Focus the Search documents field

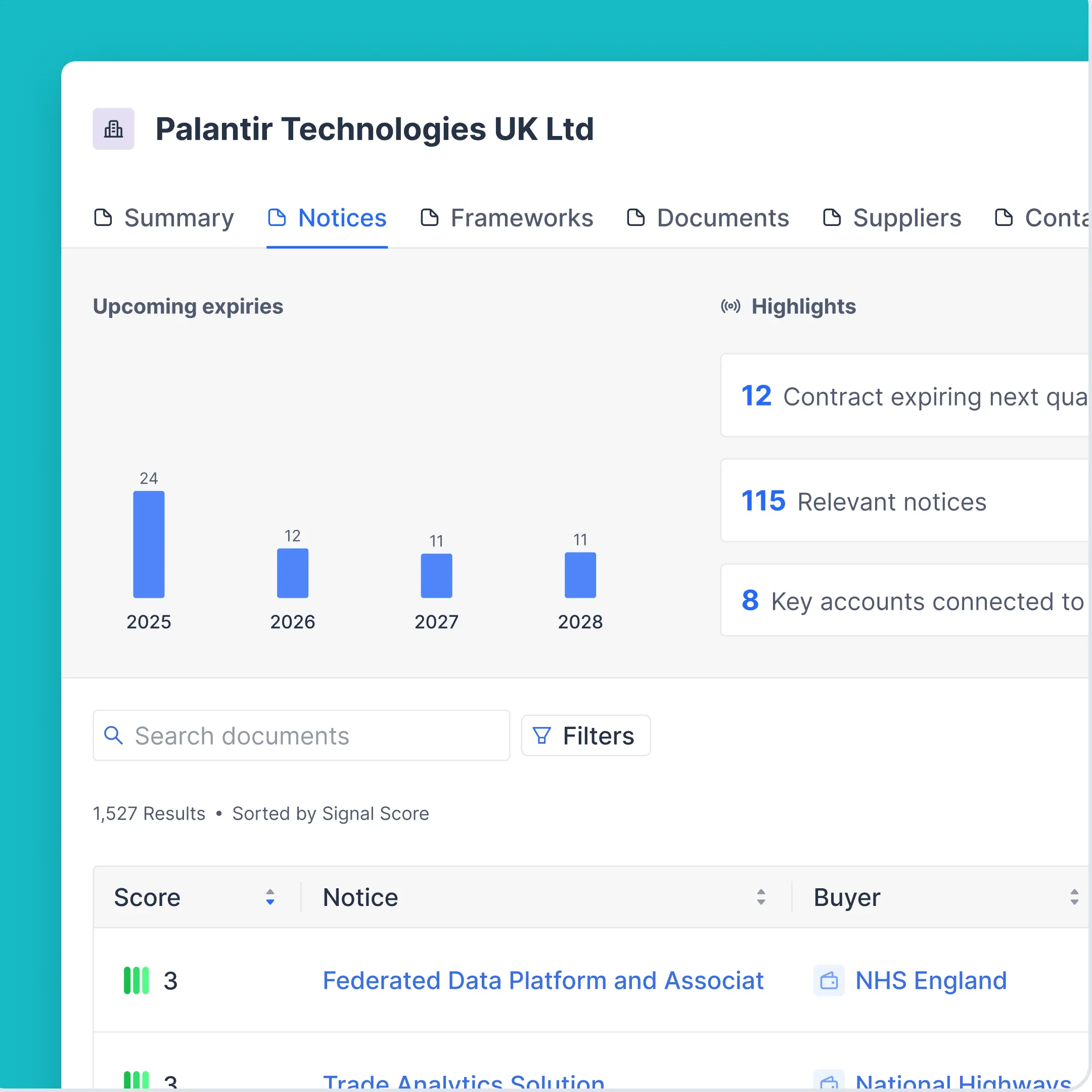(x=301, y=736)
